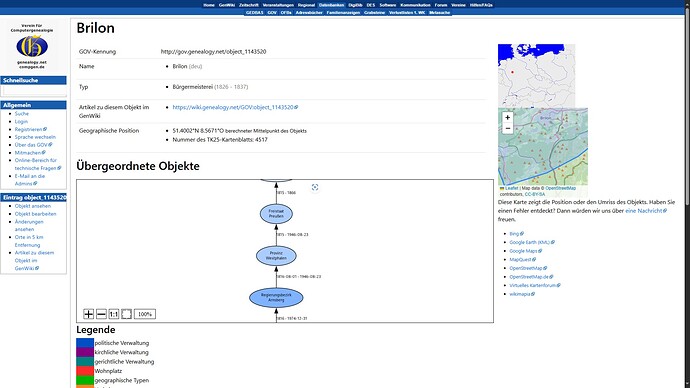Open the GenWiki article URL link
The width and height of the screenshot is (690, 388).
pyautogui.click(x=235, y=107)
